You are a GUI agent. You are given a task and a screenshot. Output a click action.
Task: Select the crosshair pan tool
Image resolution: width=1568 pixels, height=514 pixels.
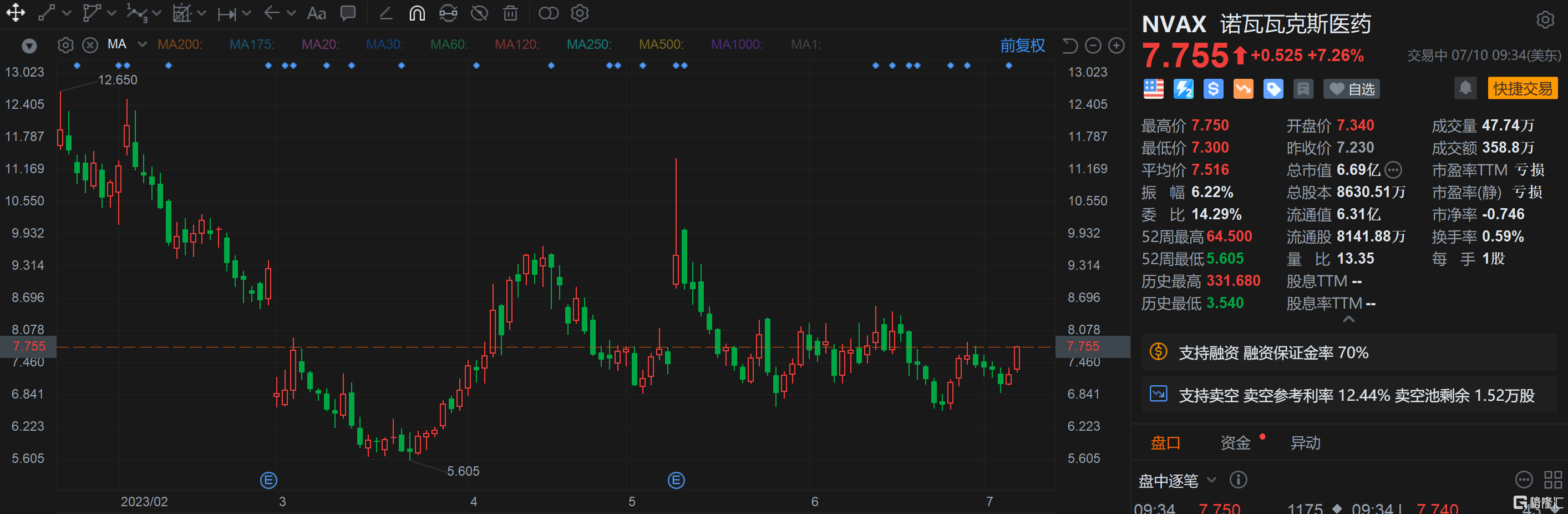click(x=16, y=13)
